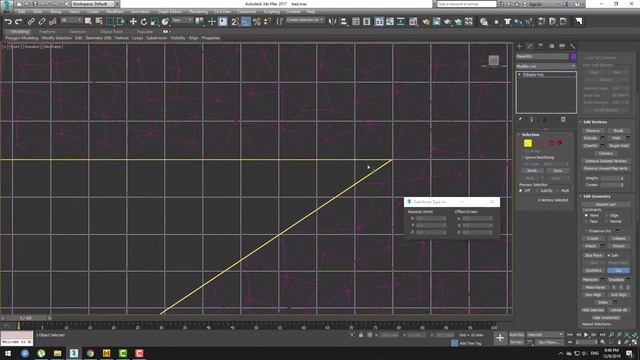This screenshot has width=640, height=360.
Task: Switch to the Display command panel tab
Action: pyautogui.click(x=562, y=46)
